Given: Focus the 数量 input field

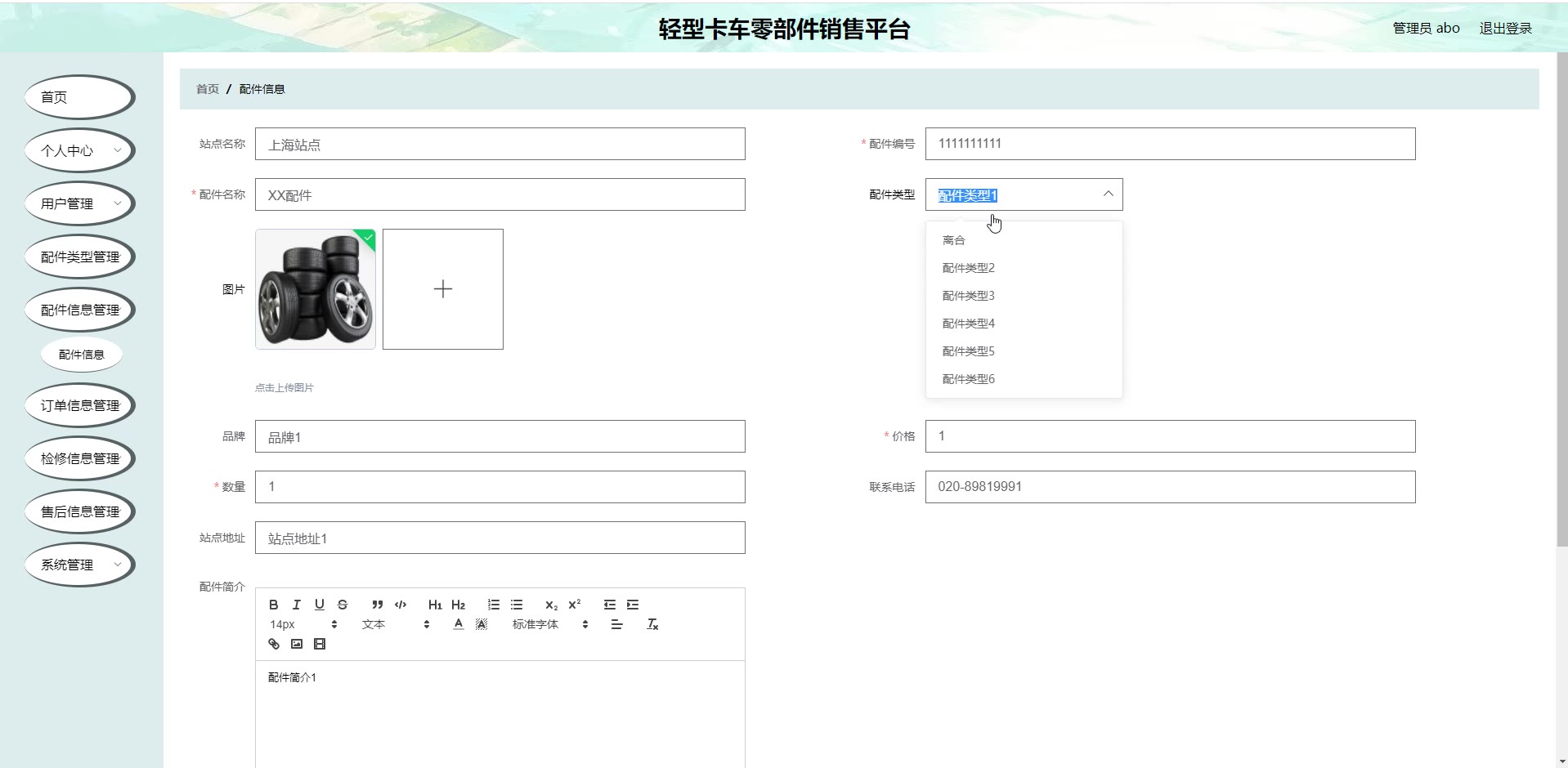Looking at the screenshot, I should coord(500,487).
